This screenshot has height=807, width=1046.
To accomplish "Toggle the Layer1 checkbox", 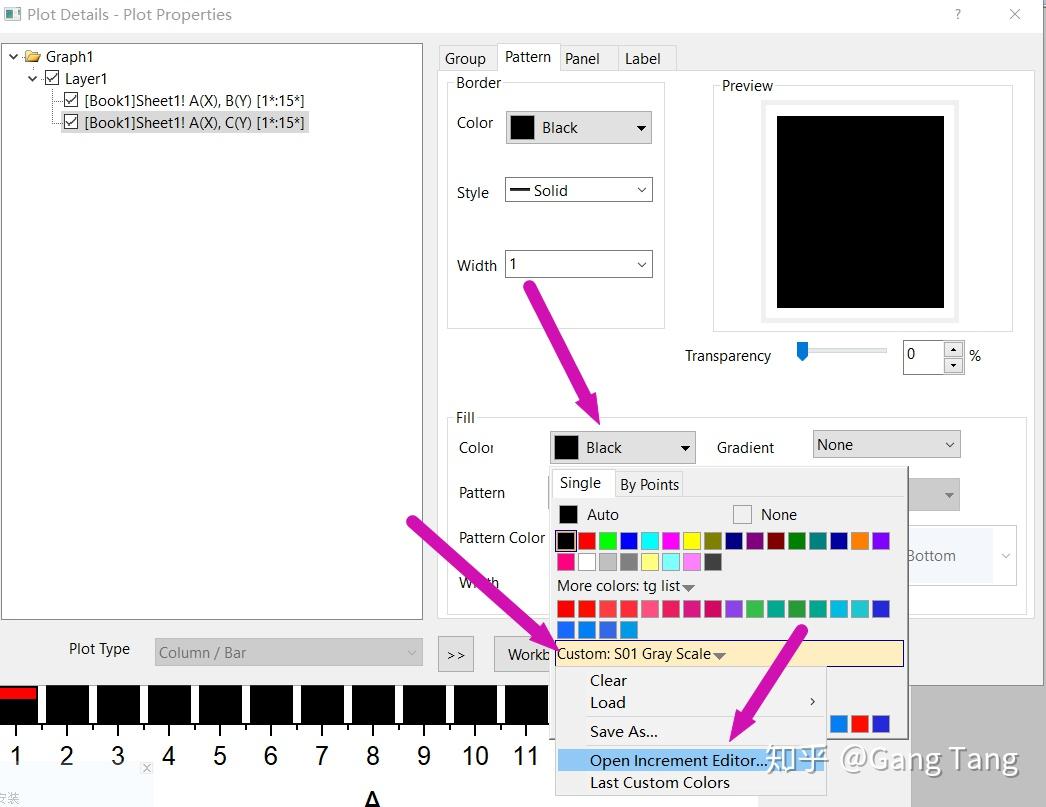I will coord(51,78).
